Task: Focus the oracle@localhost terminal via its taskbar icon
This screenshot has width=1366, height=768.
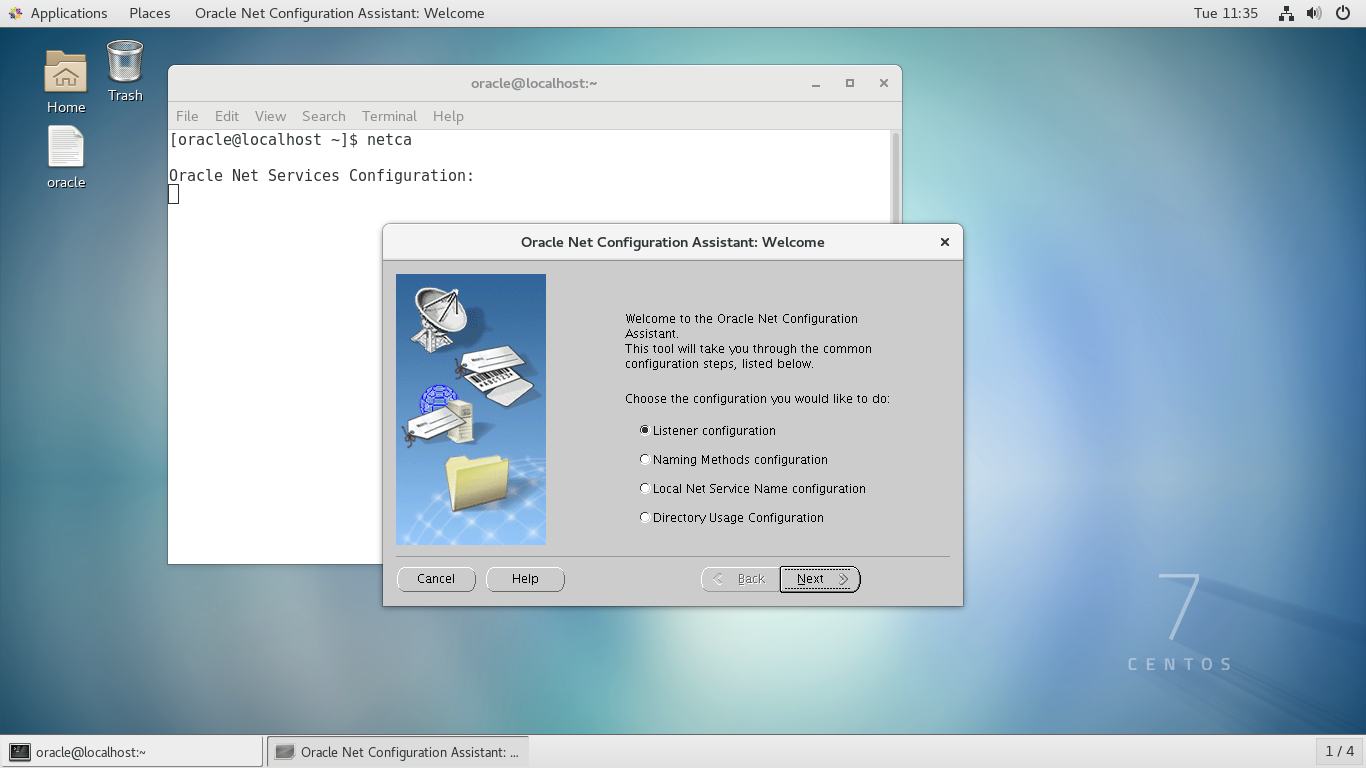Action: (x=120, y=751)
